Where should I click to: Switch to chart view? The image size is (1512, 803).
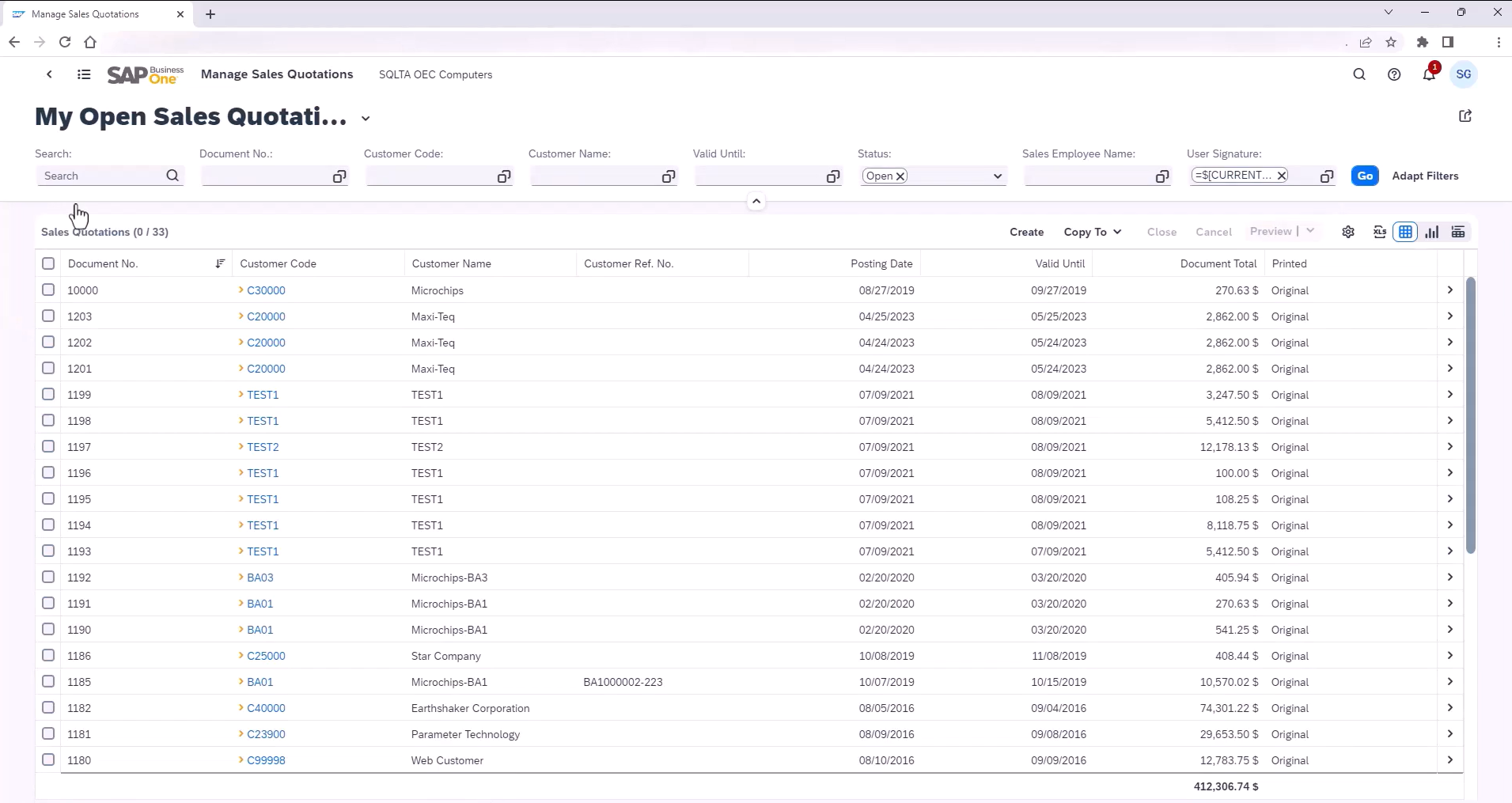pos(1432,232)
